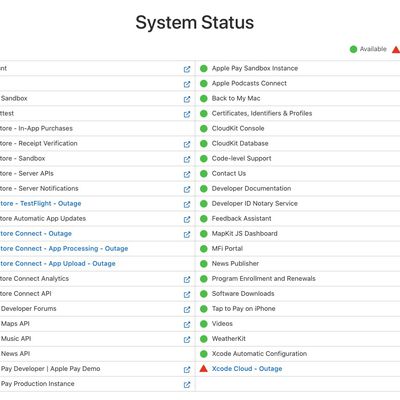
Task: Click green status dot for Developer Documentation
Action: coord(204,189)
